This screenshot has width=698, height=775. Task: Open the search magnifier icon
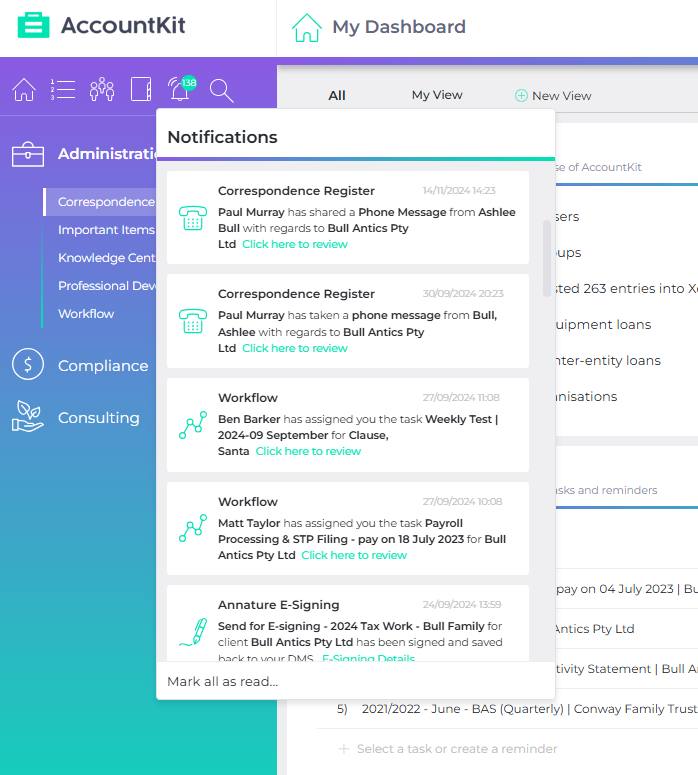pos(221,90)
